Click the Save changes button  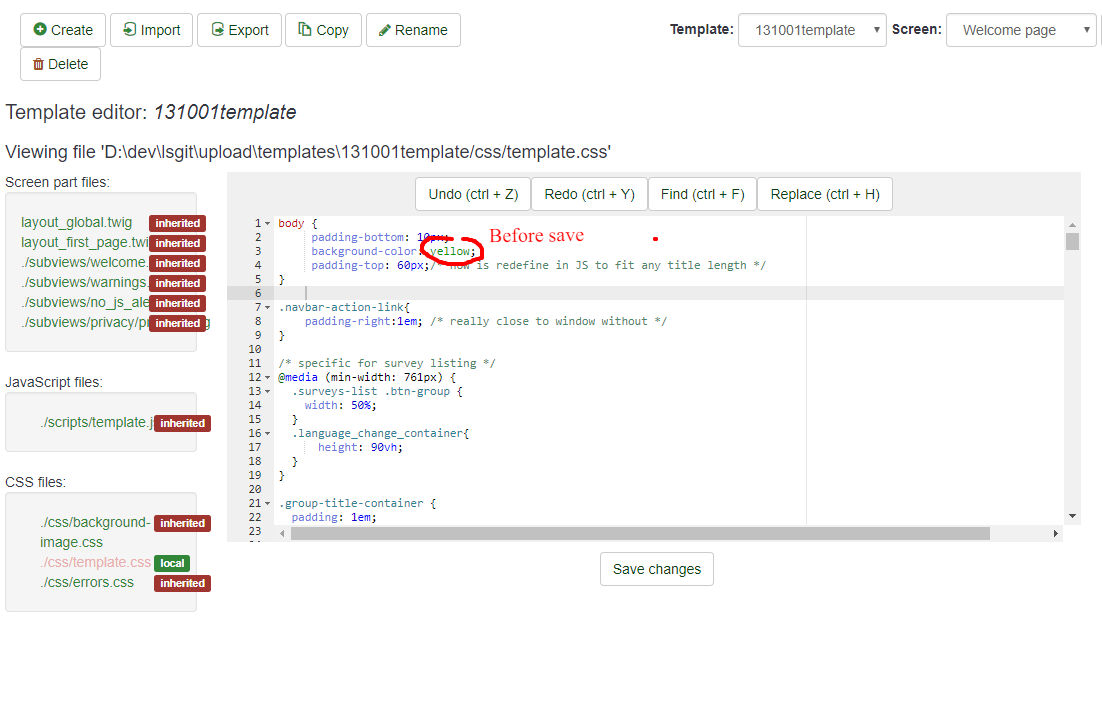656,569
